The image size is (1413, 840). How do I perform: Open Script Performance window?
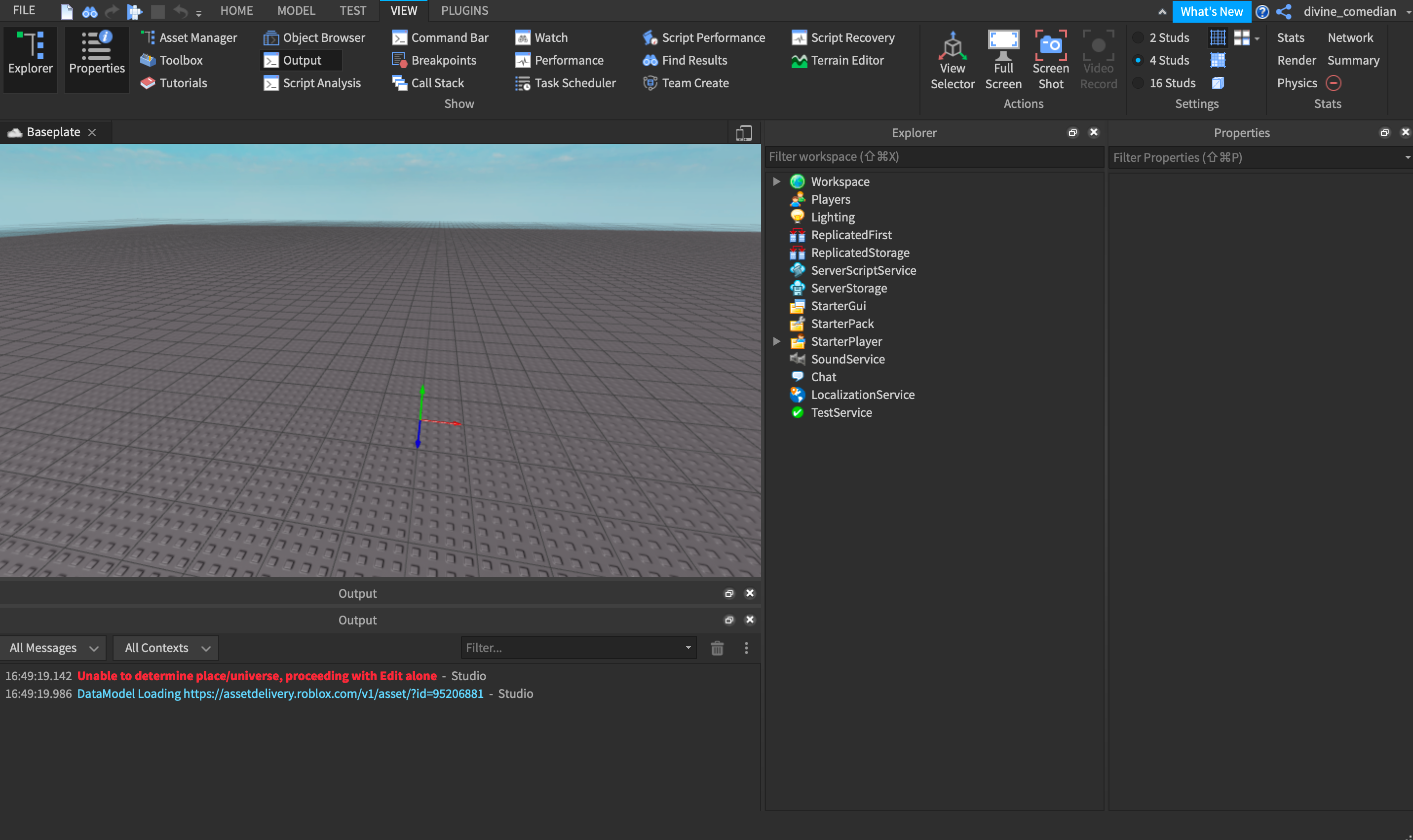704,37
